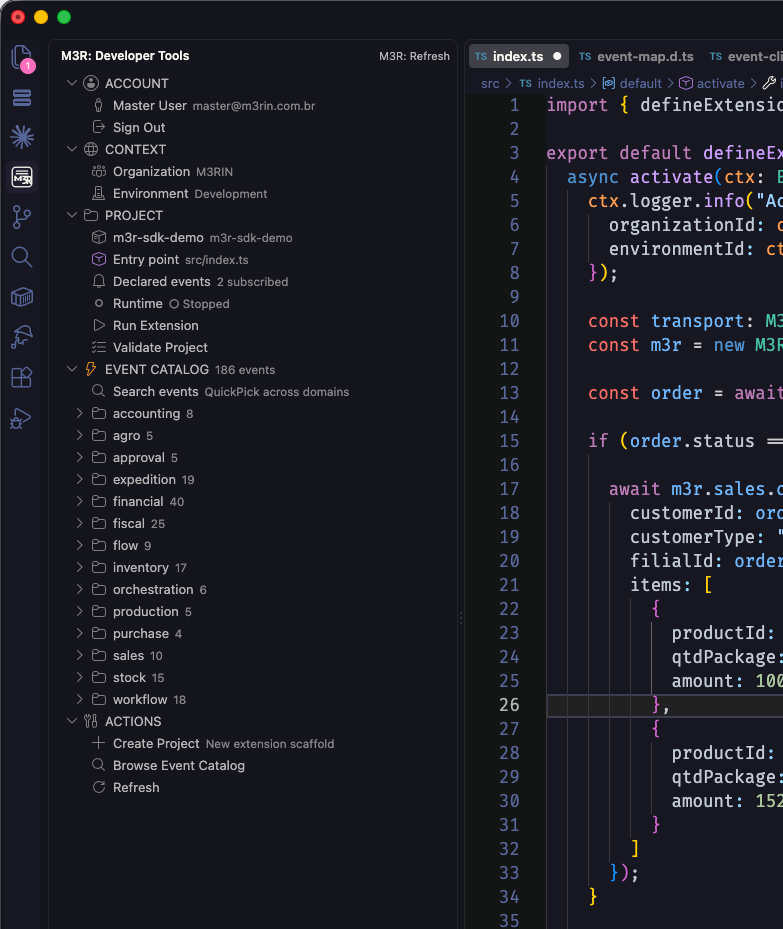Open the Extensions blocks icon
Screen dimensions: 783x929
coord(22,377)
